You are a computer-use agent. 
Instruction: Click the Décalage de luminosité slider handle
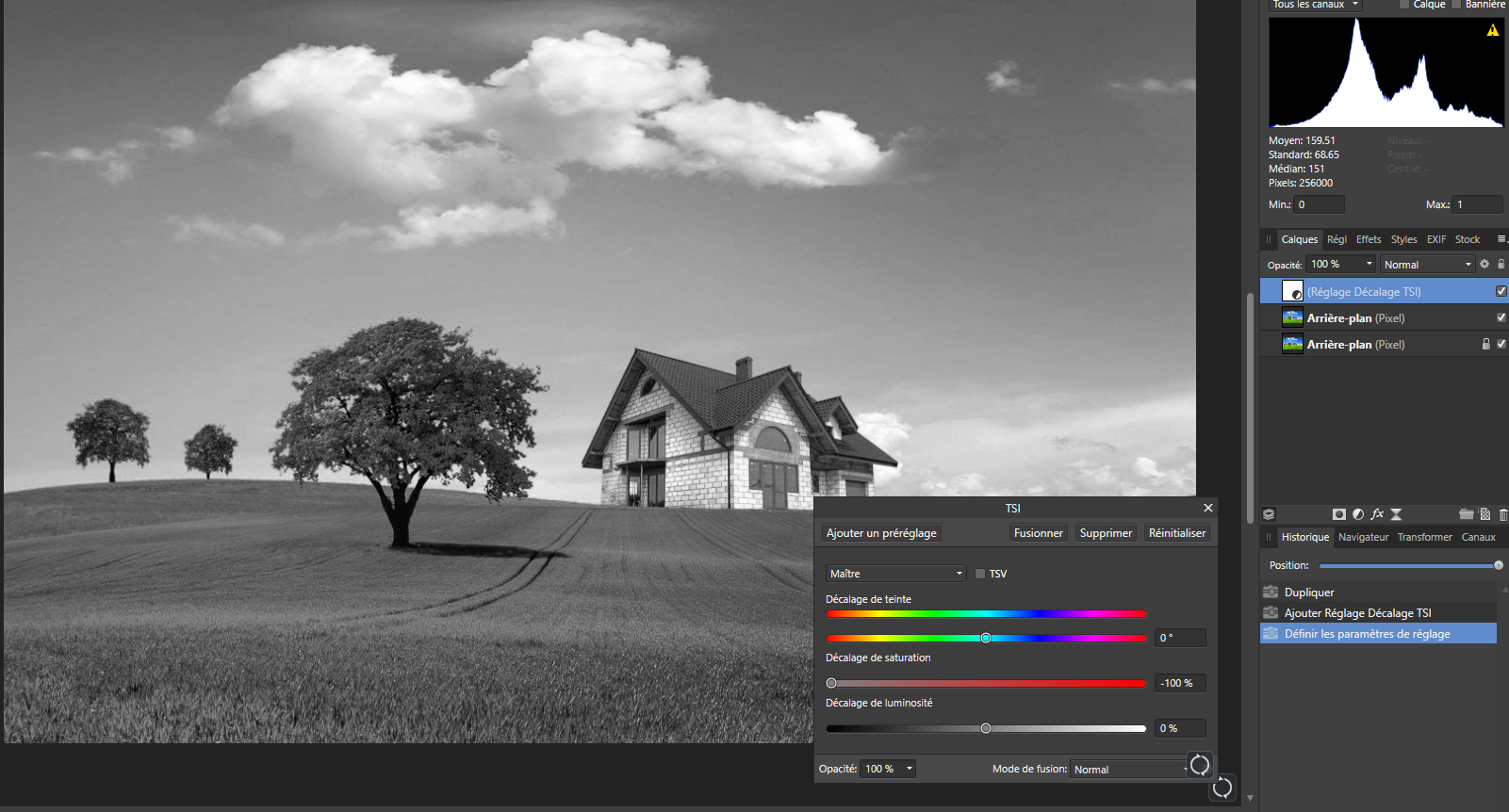986,728
